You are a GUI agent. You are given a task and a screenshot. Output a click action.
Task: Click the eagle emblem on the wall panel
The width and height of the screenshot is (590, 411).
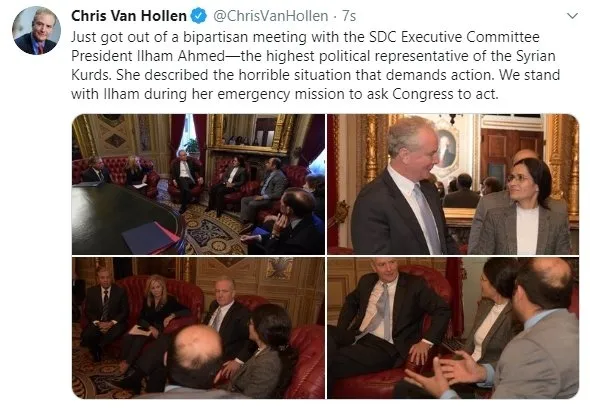click(279, 268)
